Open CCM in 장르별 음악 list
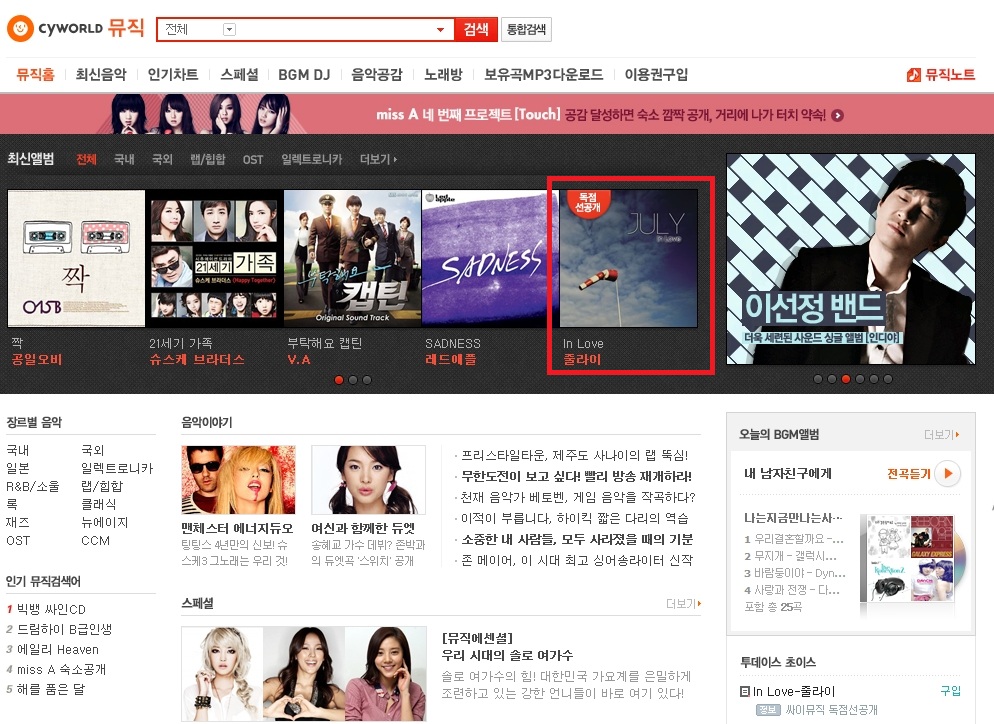The height and width of the screenshot is (724, 994). click(x=95, y=541)
